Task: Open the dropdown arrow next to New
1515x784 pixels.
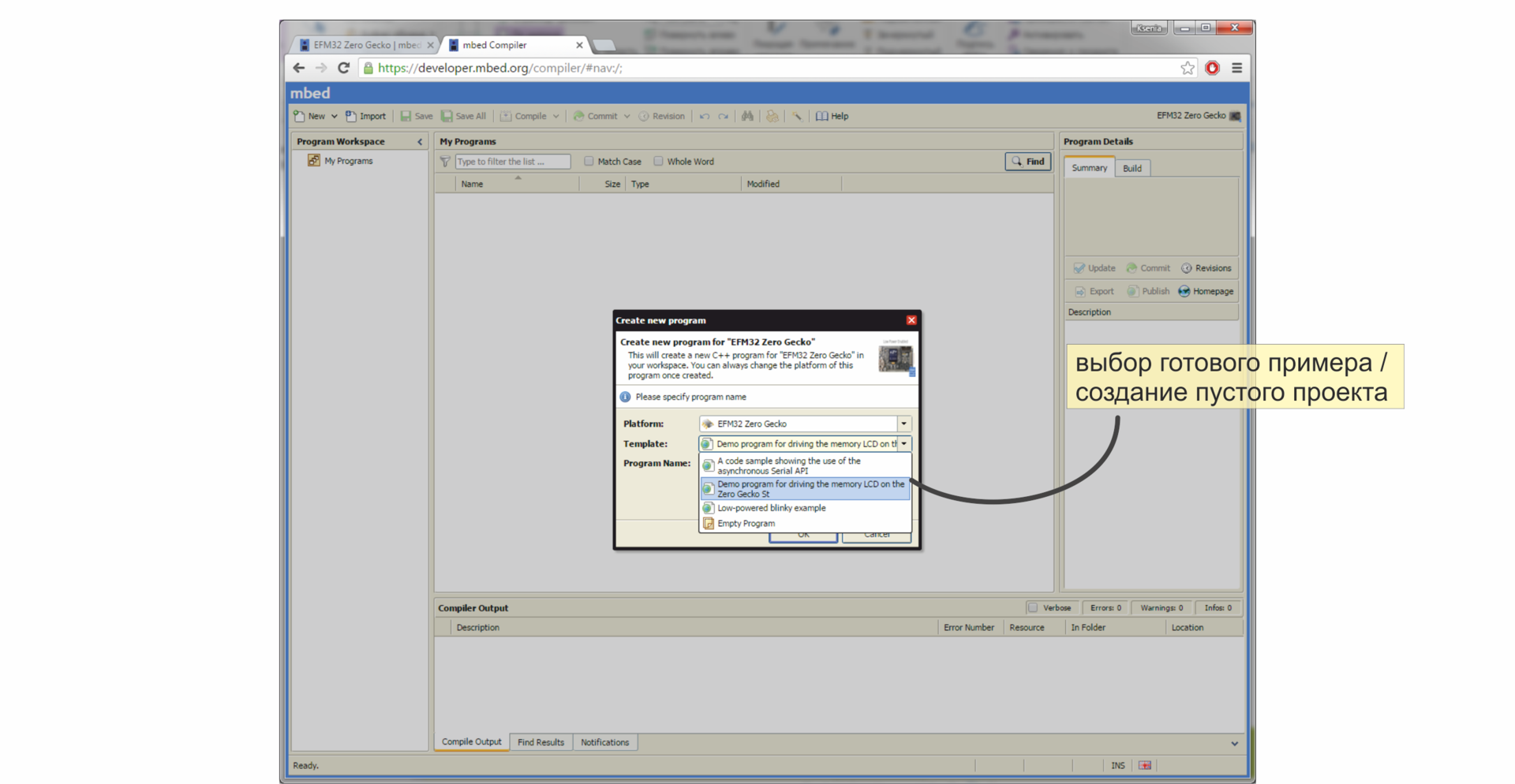Action: pyautogui.click(x=335, y=116)
